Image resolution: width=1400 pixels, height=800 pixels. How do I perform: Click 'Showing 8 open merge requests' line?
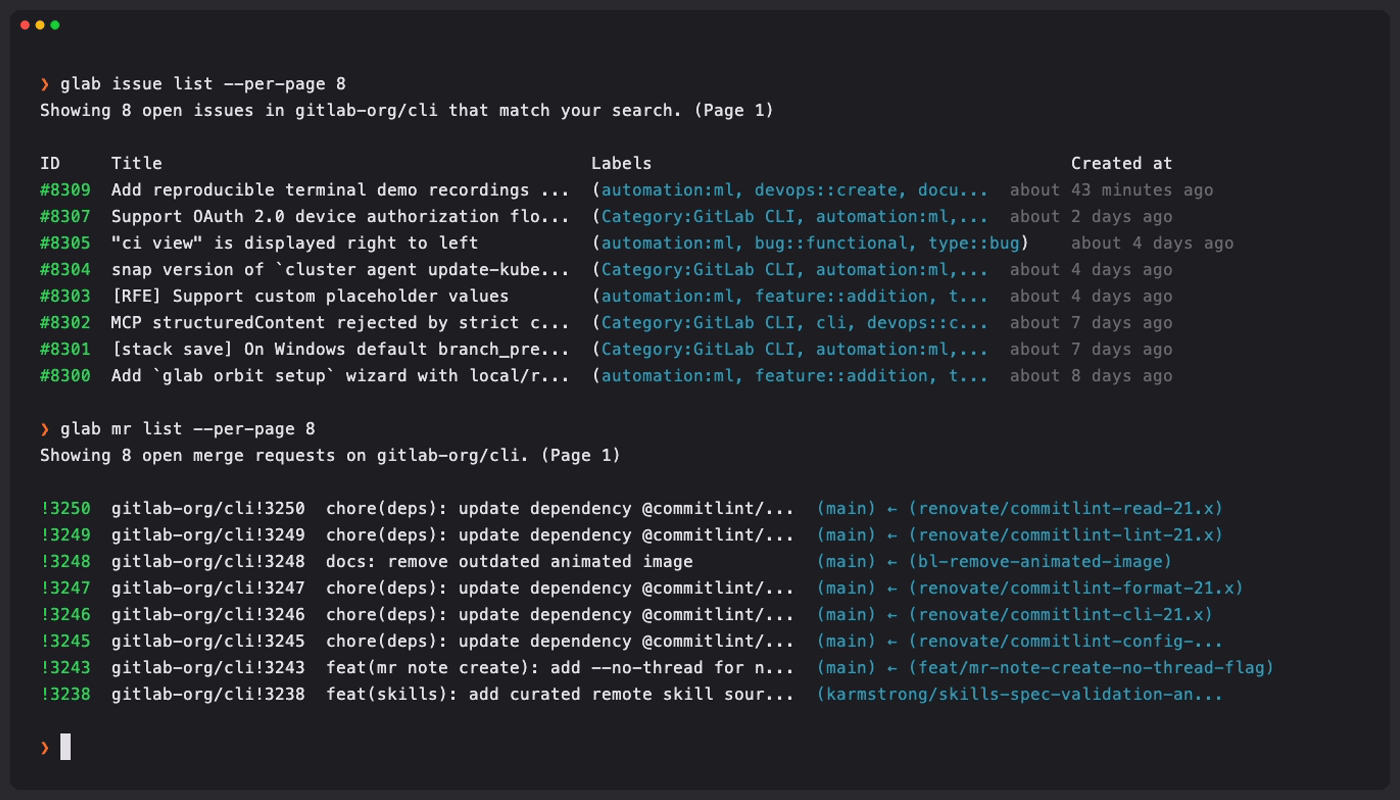pos(330,455)
